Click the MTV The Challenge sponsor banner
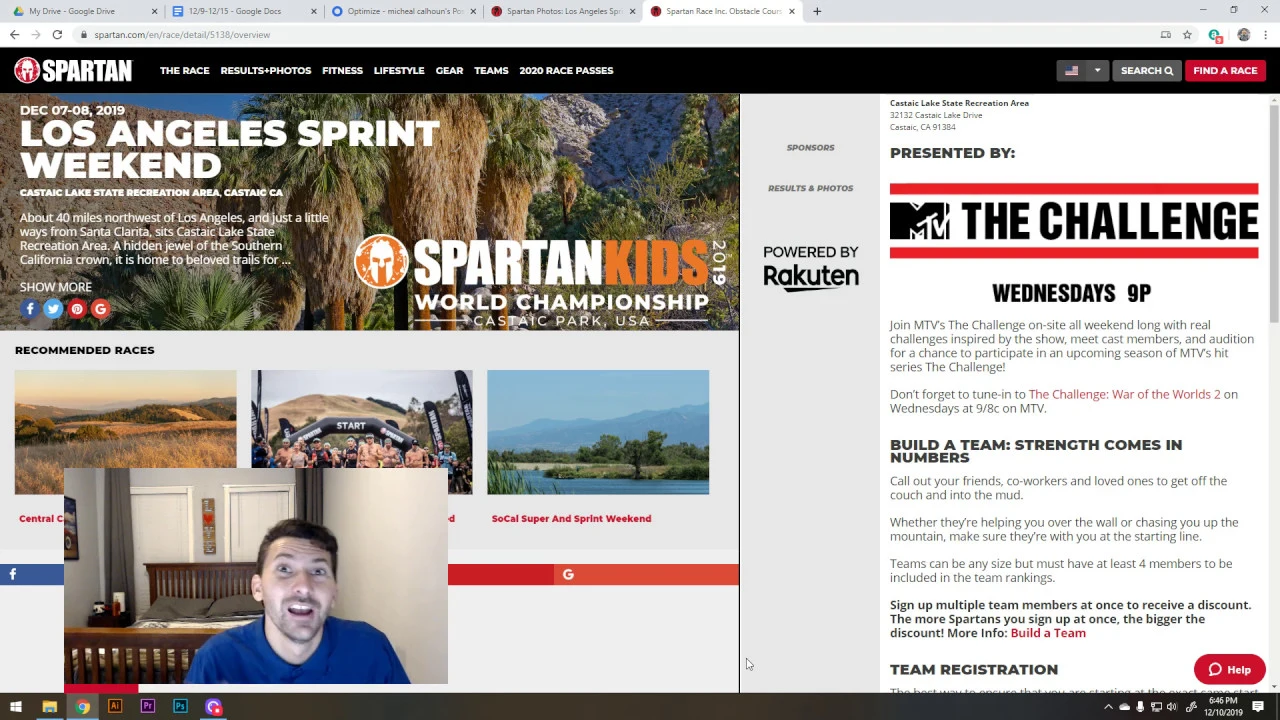Screen dimensions: 1280x720 tap(1074, 221)
